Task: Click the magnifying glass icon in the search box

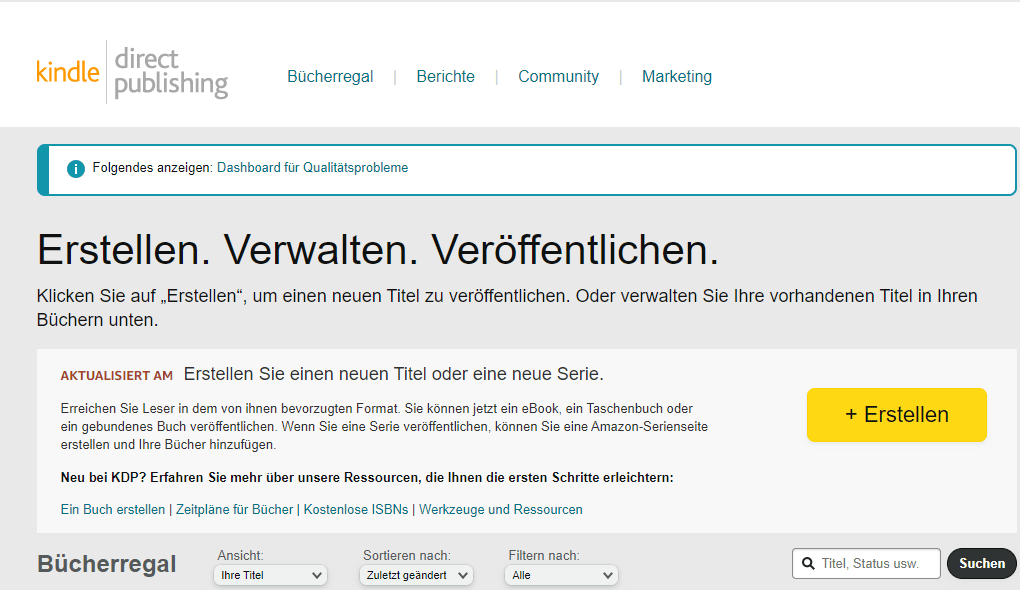Action: [807, 563]
